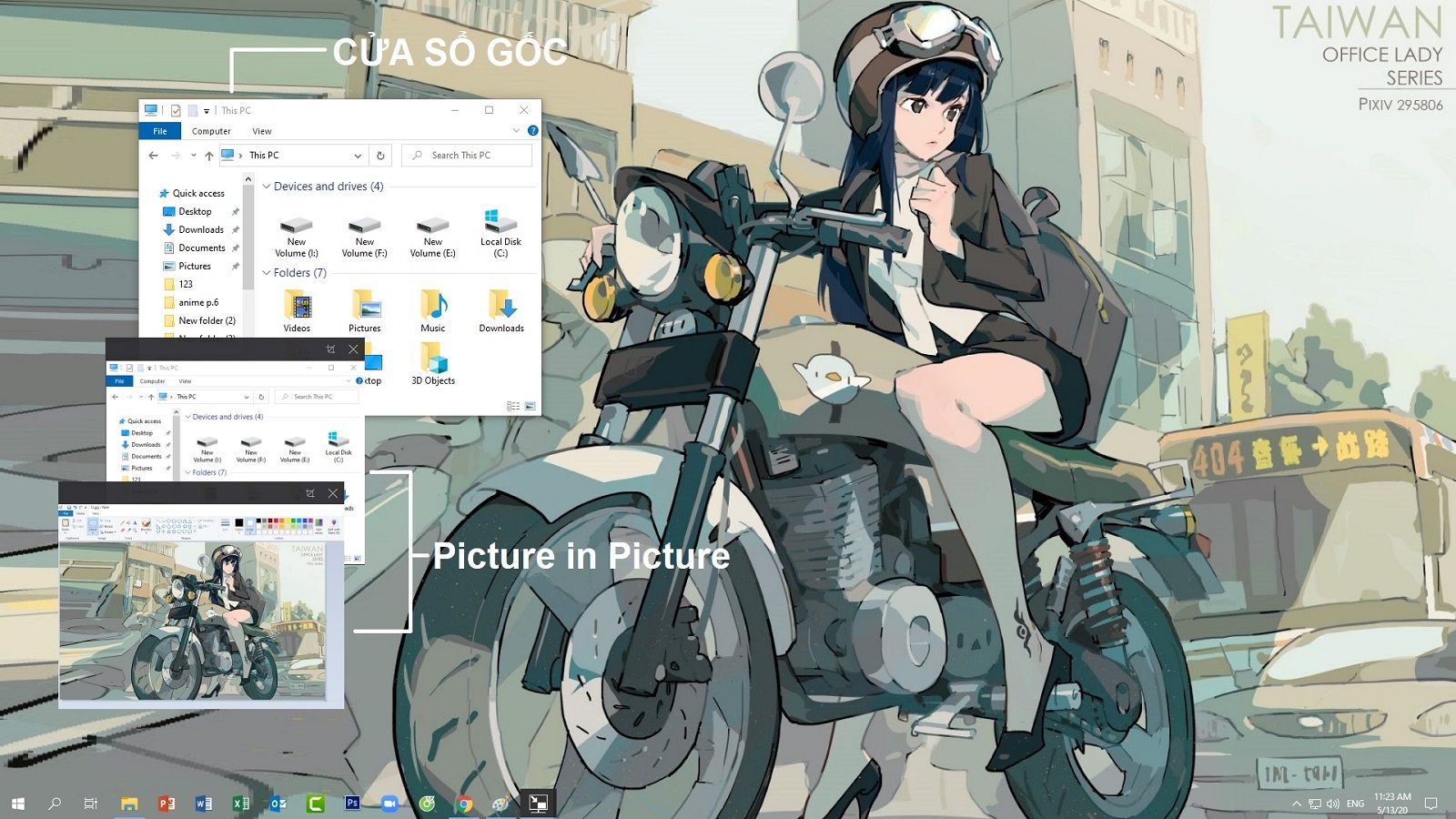Click the navigation pane scroll-up arrow
The height and width of the screenshot is (819, 1456).
(x=248, y=180)
